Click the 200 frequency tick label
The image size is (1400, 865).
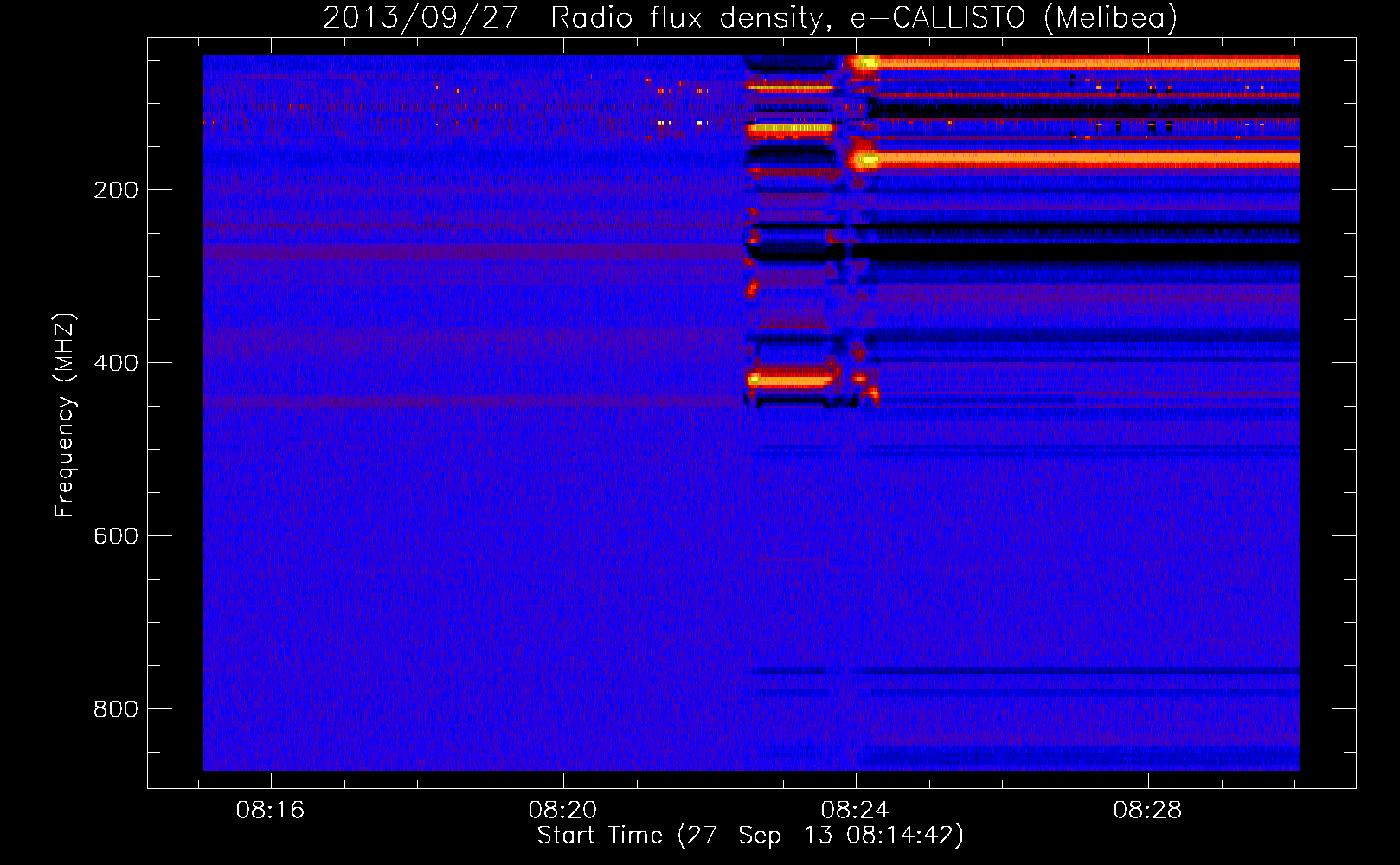(116, 190)
